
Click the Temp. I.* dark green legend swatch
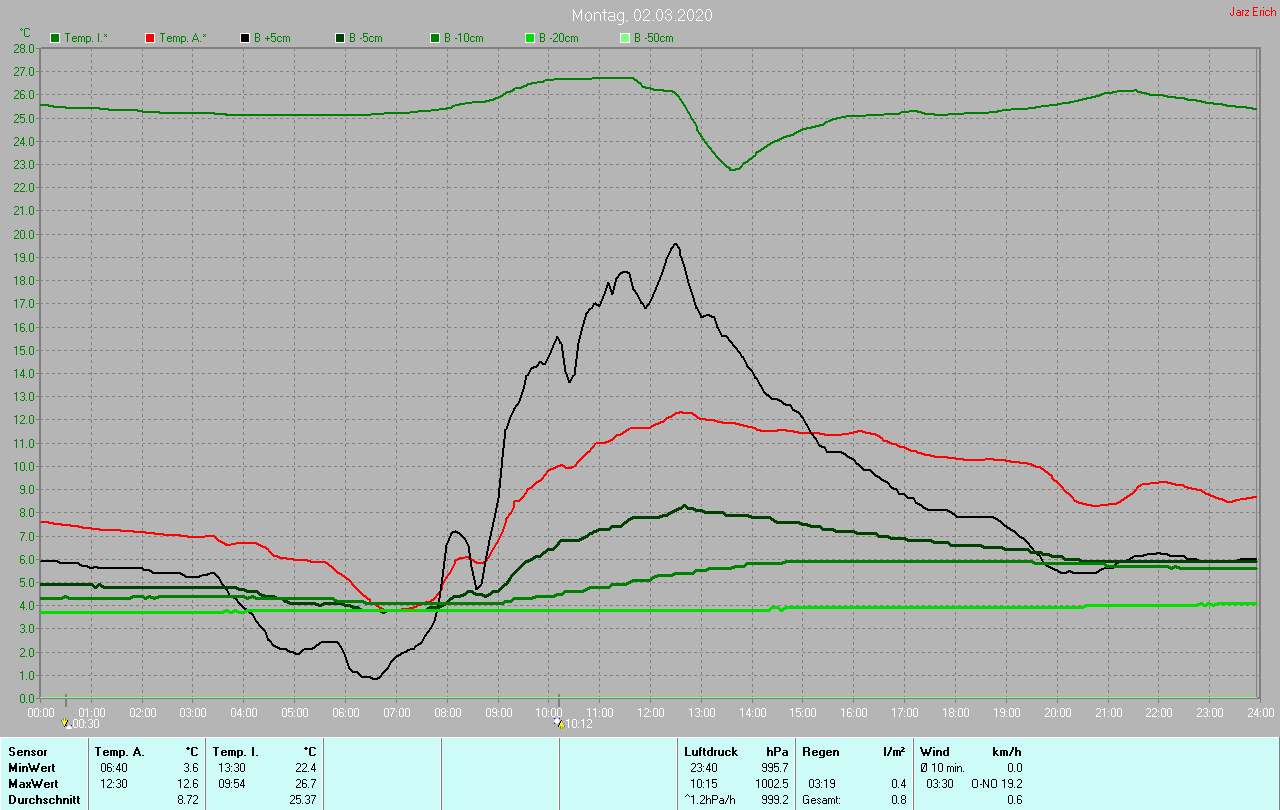(x=55, y=38)
